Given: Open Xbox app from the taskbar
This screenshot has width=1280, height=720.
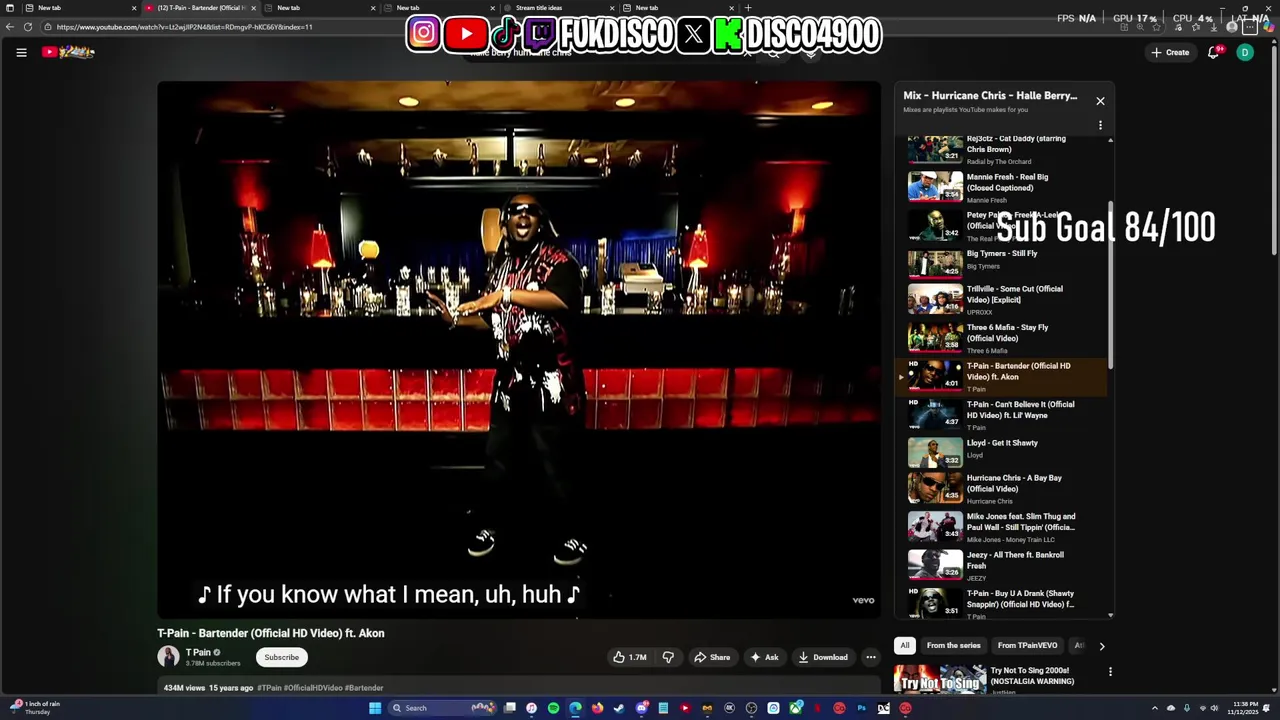Looking at the screenshot, I should click(795, 708).
